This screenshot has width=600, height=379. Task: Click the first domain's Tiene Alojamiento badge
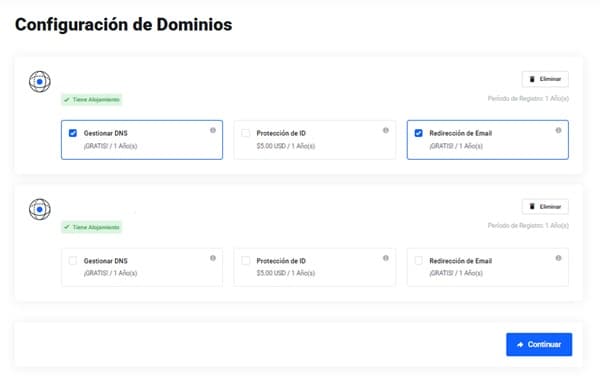[92, 100]
